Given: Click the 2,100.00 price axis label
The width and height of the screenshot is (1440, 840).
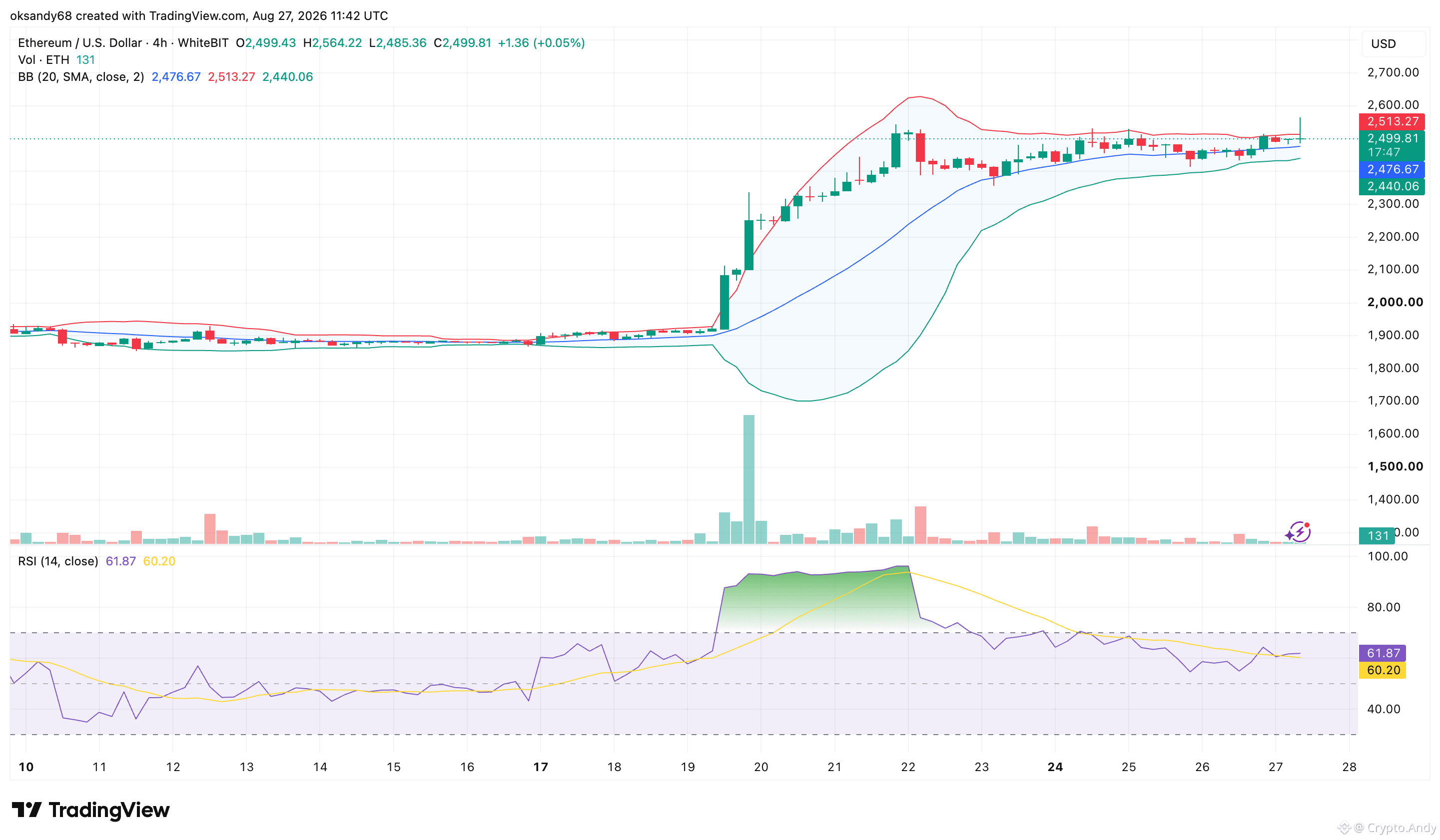Looking at the screenshot, I should point(1393,270).
